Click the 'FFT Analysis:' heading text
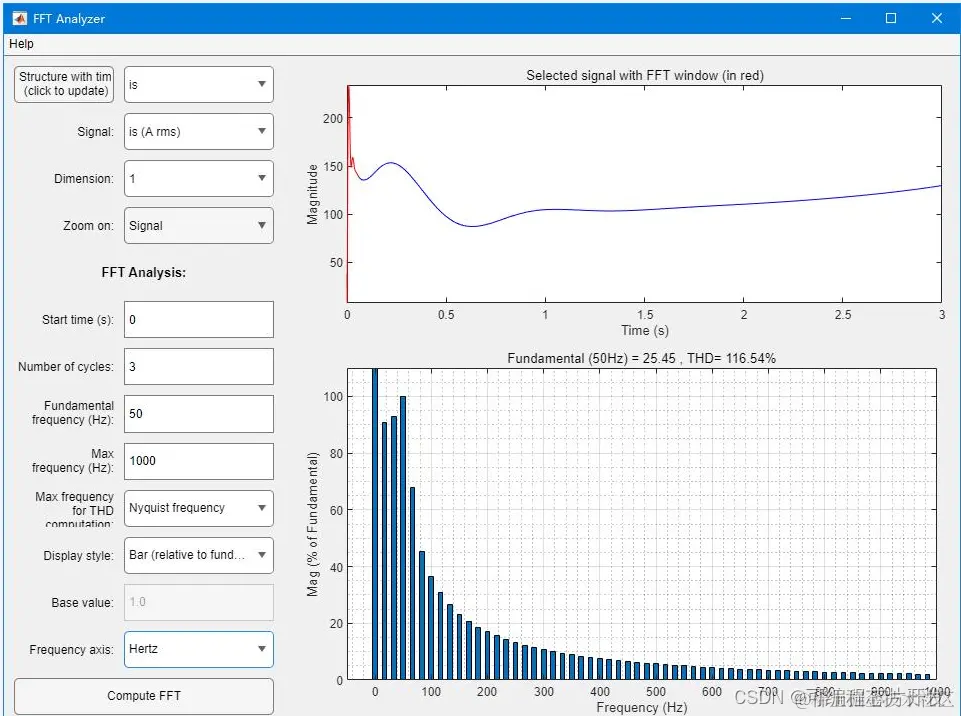This screenshot has height=716, width=961. pos(143,273)
